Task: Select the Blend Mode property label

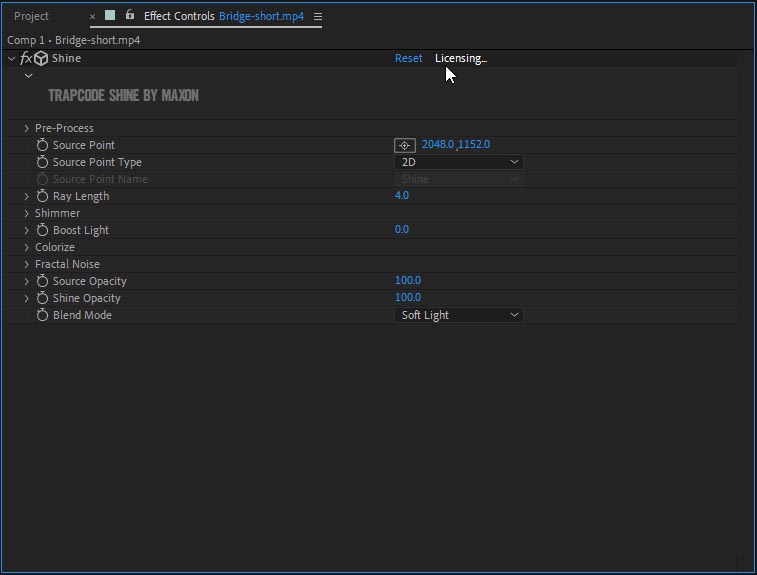Action: (83, 315)
